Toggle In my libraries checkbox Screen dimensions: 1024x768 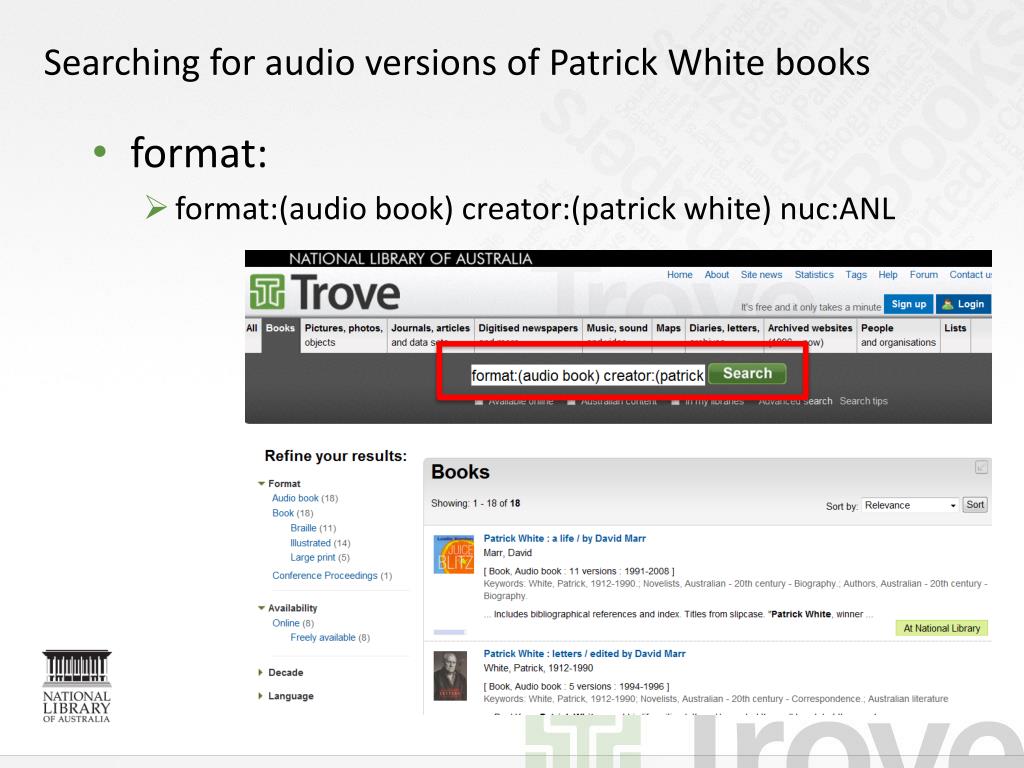tap(675, 402)
